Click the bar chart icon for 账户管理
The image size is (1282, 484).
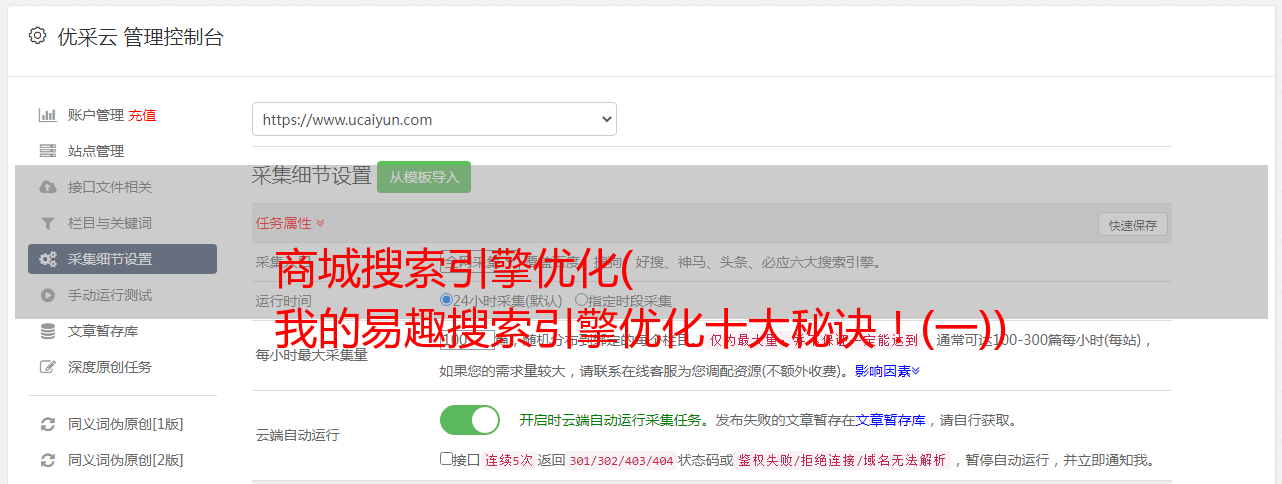(x=47, y=115)
